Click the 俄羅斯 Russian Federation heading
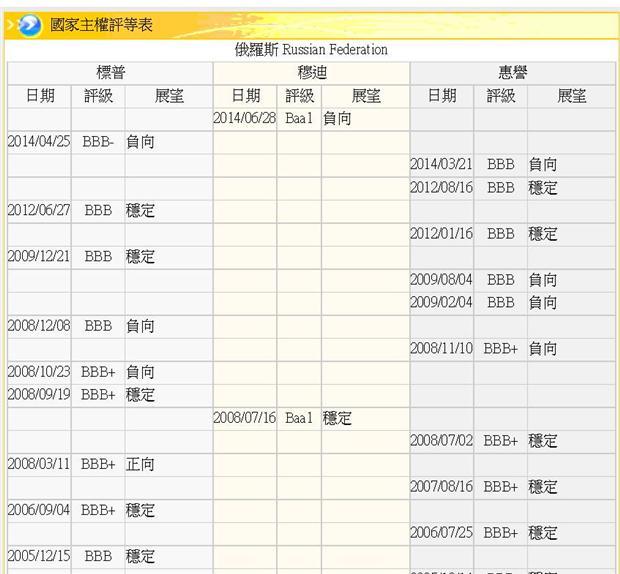The width and height of the screenshot is (620, 574). pos(311,50)
